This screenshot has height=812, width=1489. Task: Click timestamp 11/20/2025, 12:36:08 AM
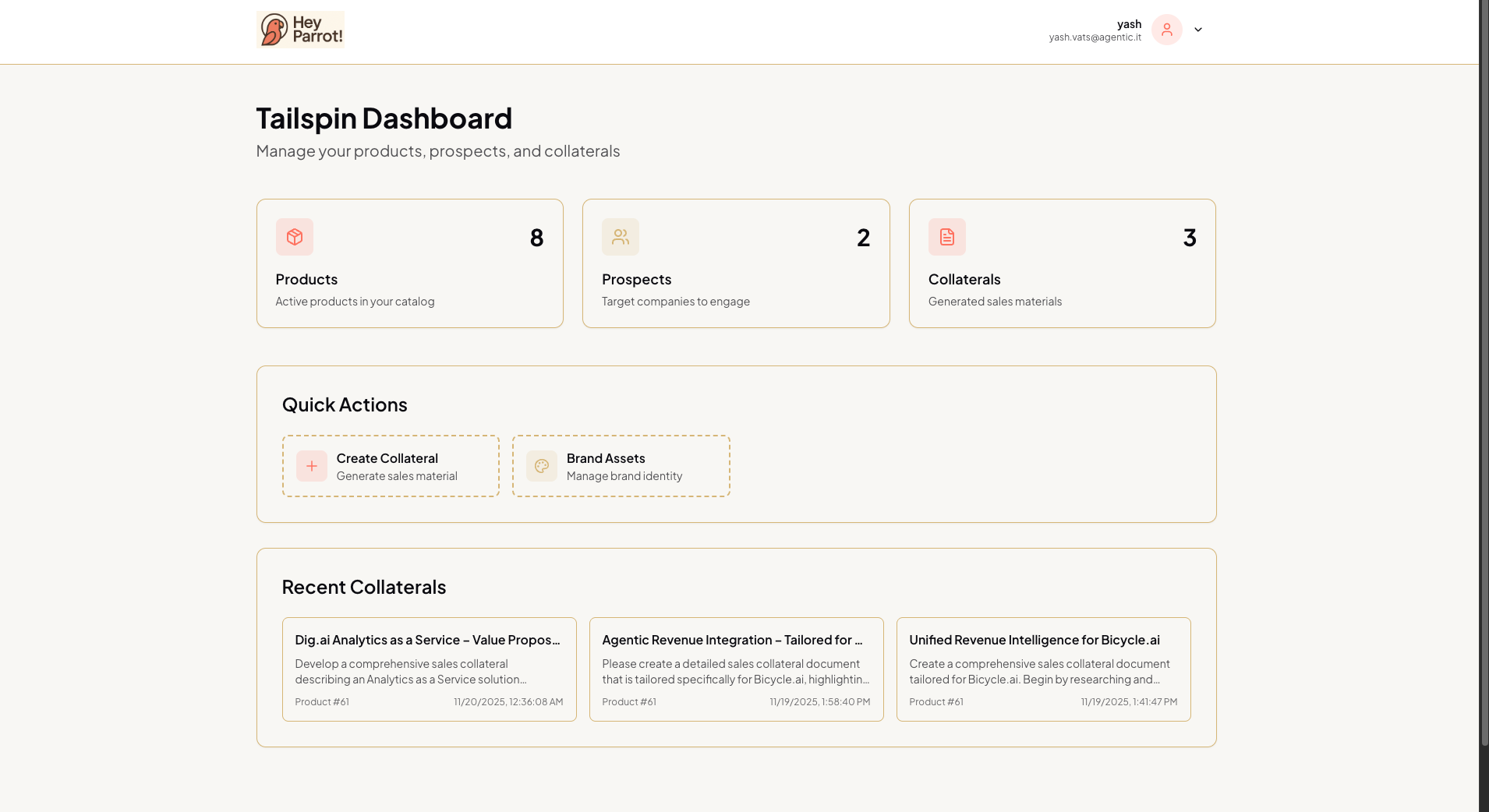(508, 702)
